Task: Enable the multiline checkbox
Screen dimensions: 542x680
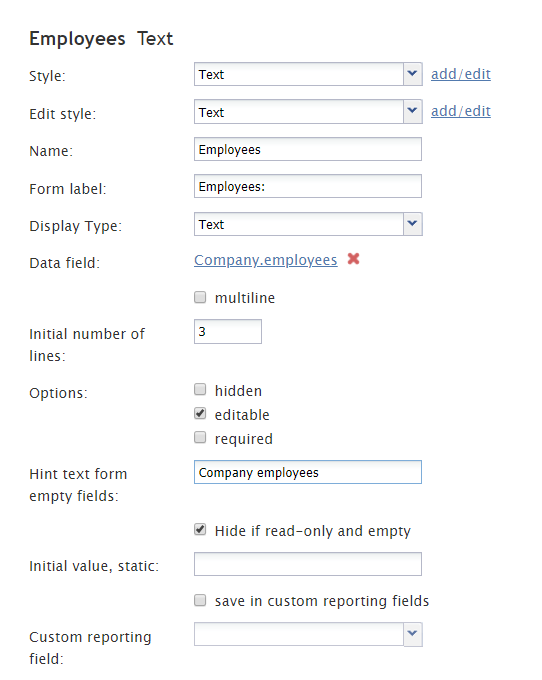Action: (200, 297)
